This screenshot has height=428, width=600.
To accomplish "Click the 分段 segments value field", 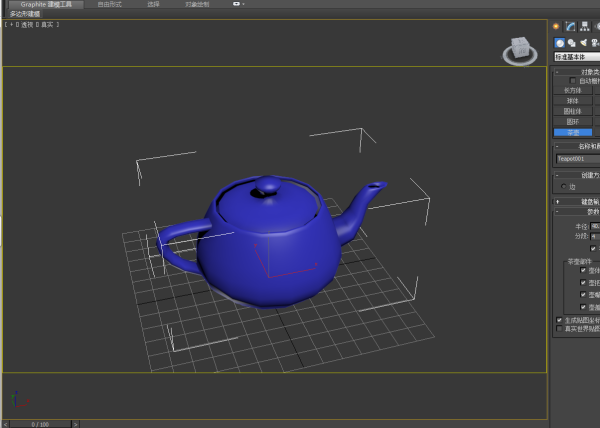I will click(595, 236).
